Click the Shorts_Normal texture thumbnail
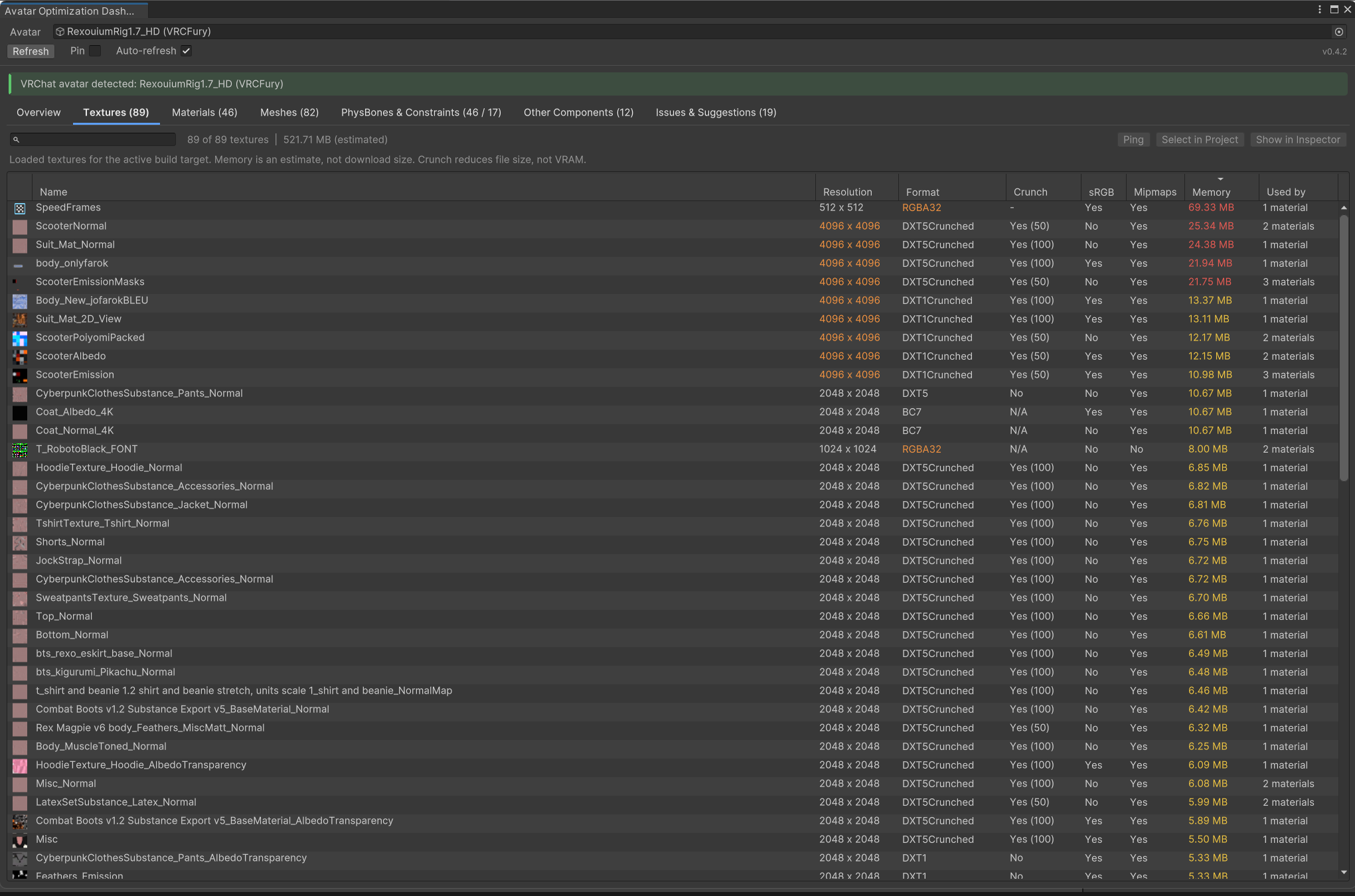The height and width of the screenshot is (896, 1355). [20, 543]
